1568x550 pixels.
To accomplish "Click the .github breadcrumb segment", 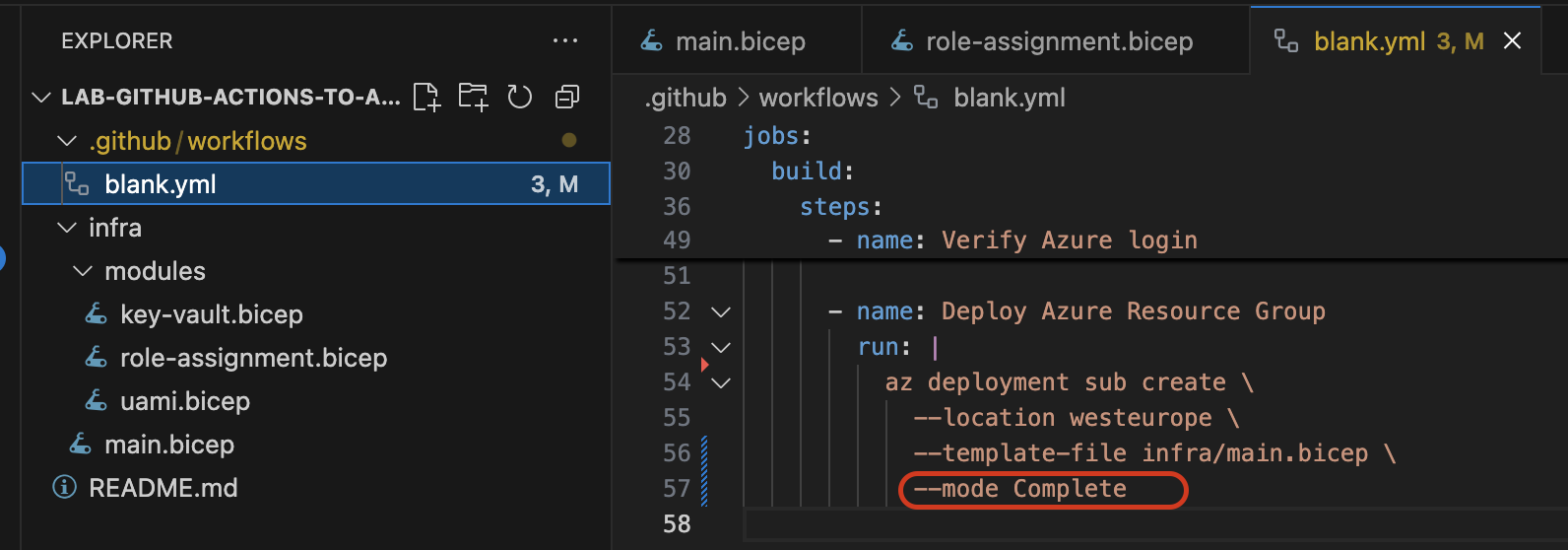I will (686, 98).
